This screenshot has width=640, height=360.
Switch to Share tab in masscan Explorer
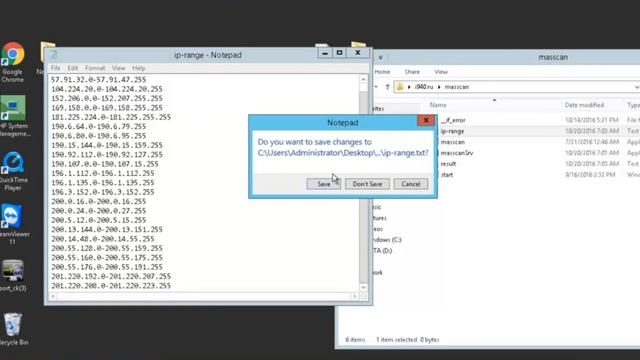412,72
